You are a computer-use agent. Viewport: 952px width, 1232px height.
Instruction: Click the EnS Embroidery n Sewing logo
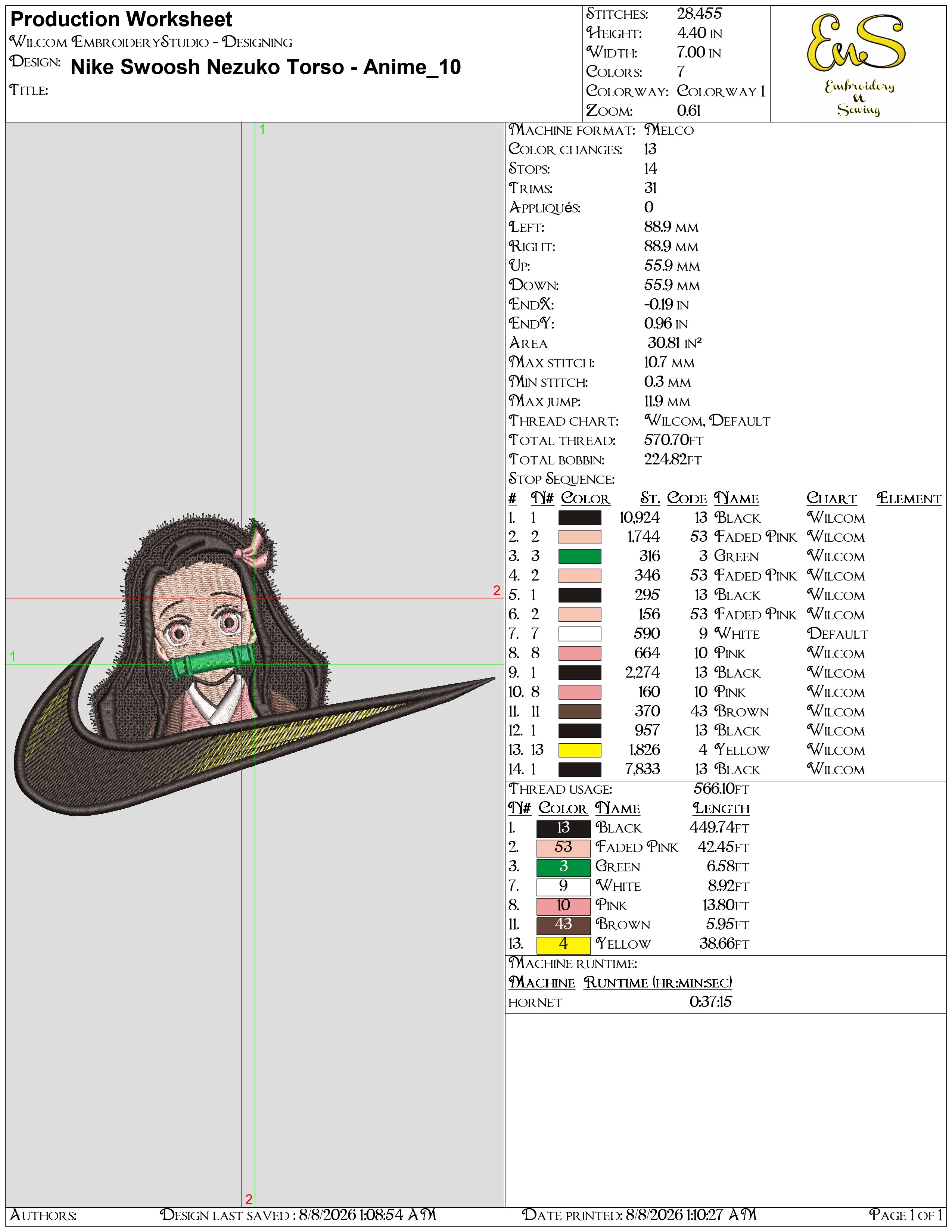coord(858,65)
